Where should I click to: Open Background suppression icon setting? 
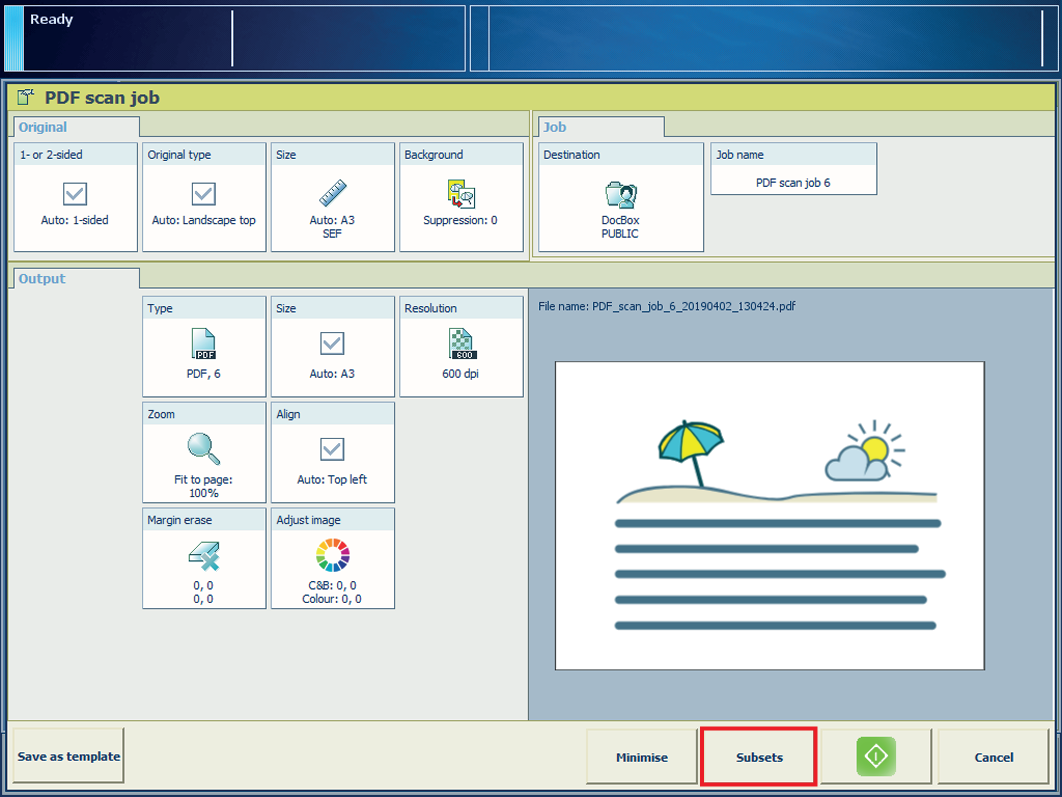click(x=461, y=193)
